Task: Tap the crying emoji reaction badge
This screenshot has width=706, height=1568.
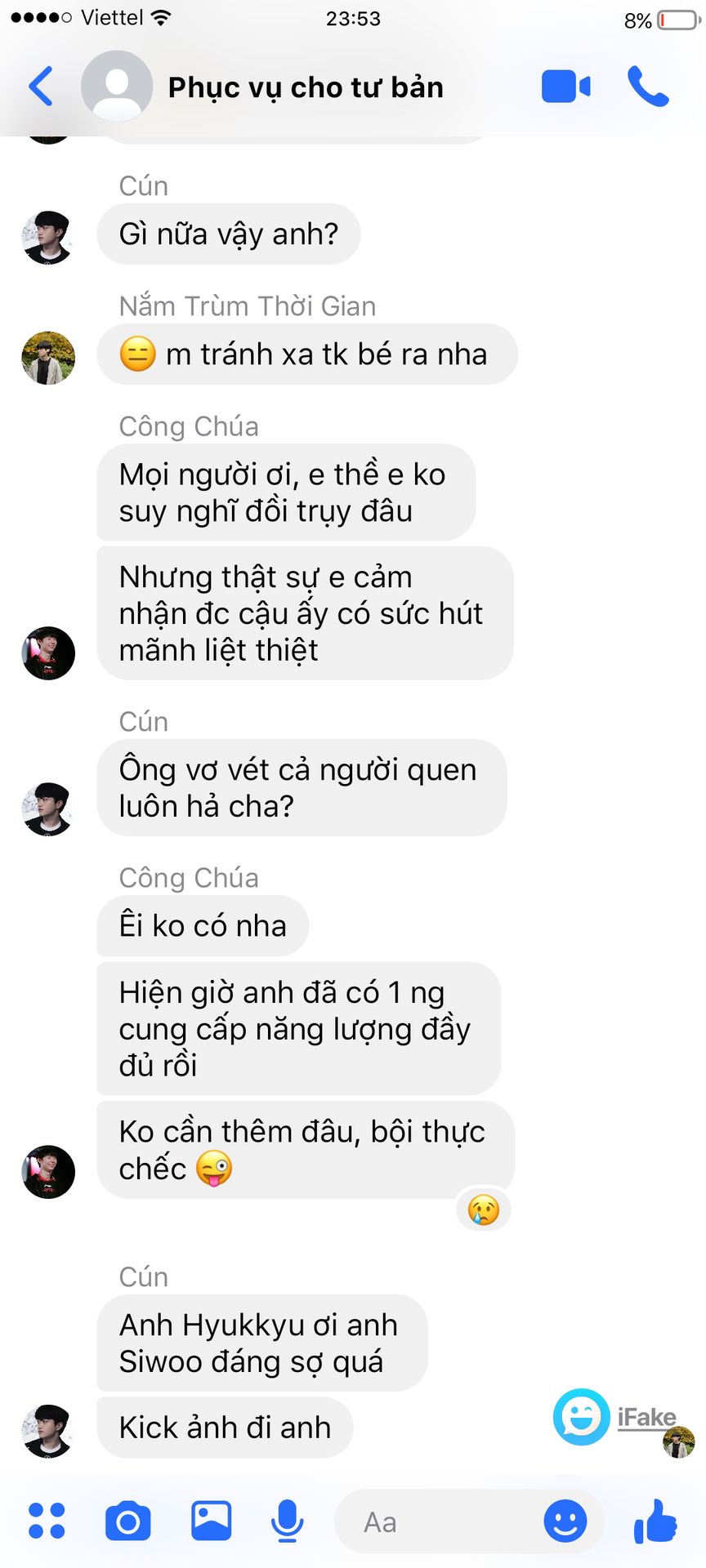Action: pos(484,1209)
